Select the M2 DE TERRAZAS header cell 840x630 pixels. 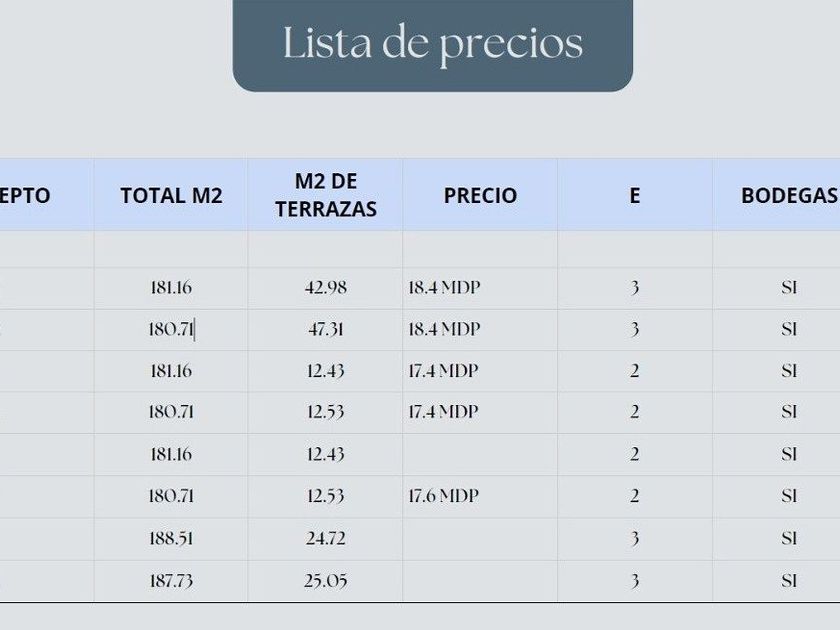pos(325,195)
